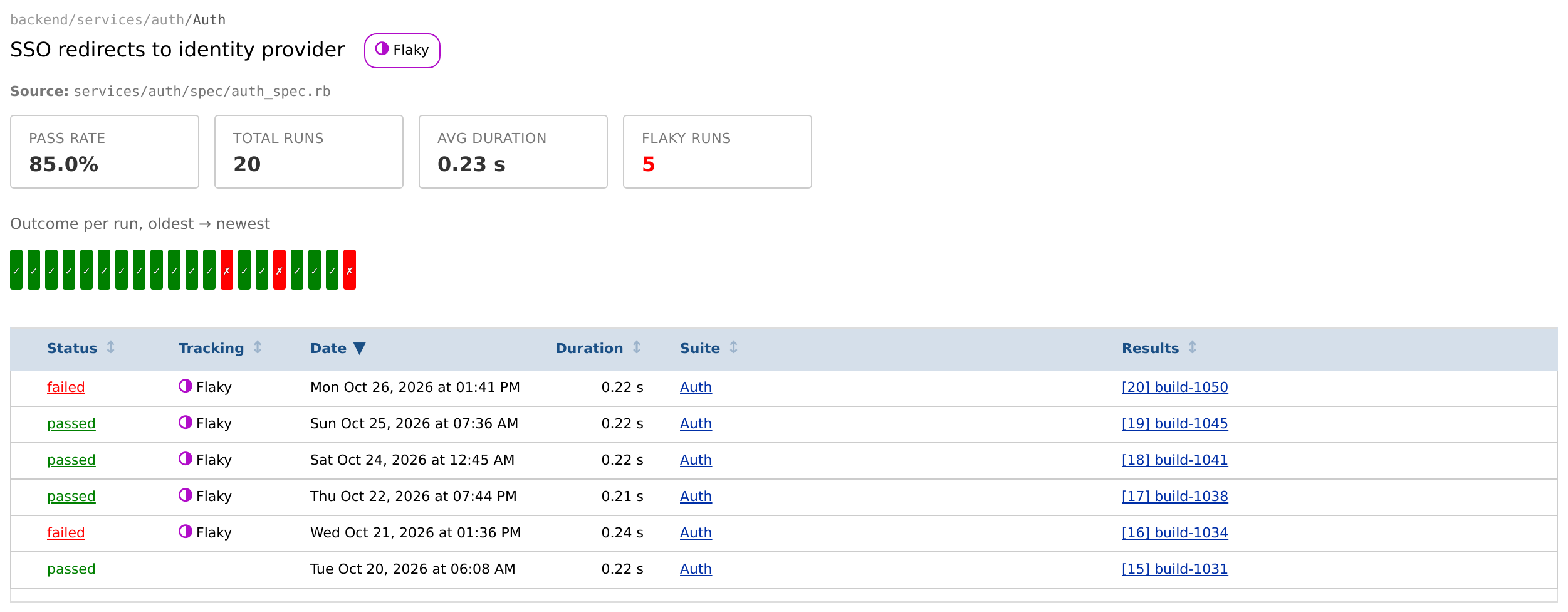1568x612 pixels.
Task: Click the Flaky icon in the Oct 25 row
Action: [186, 423]
